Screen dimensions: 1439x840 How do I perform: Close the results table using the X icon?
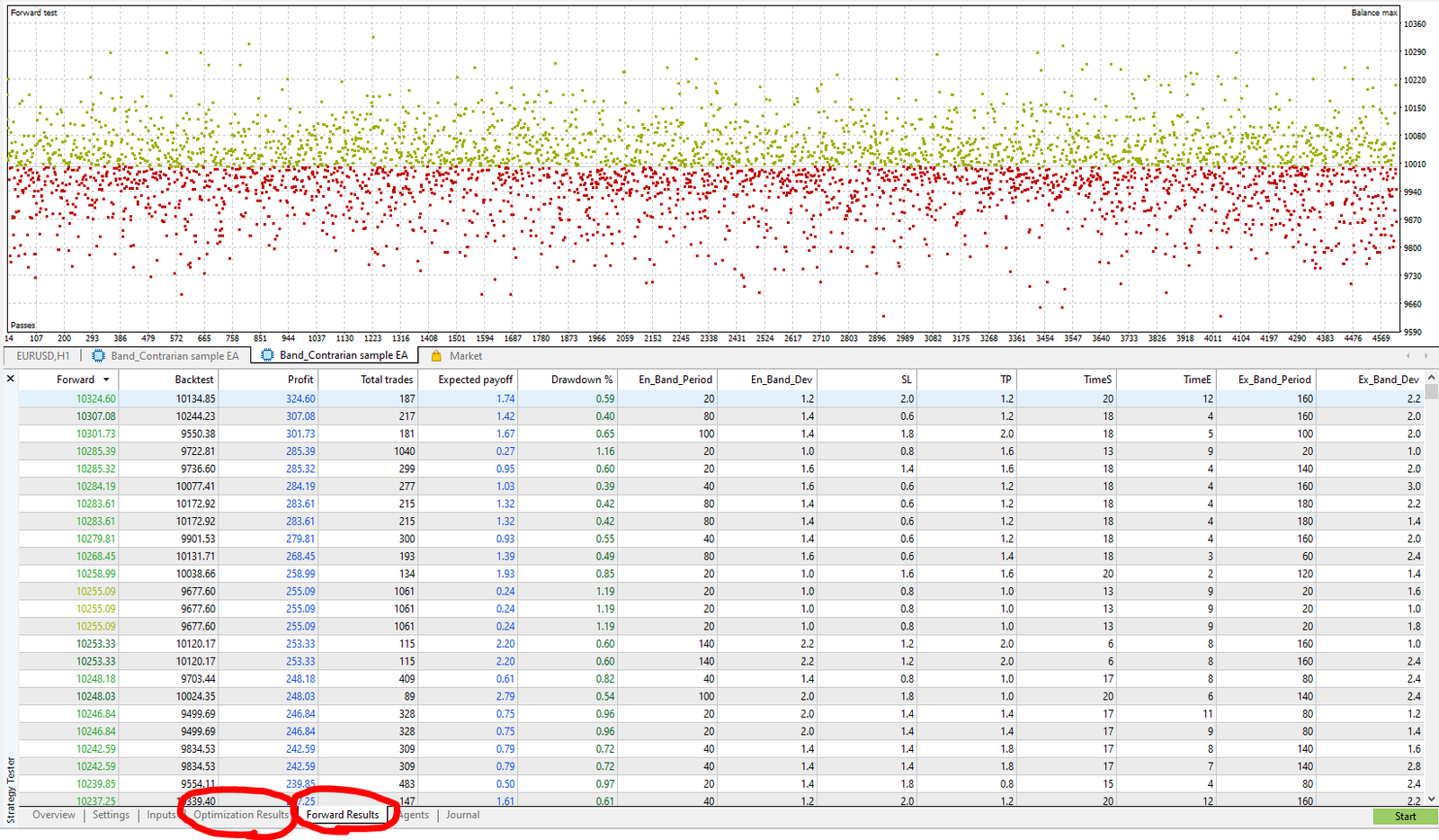(x=10, y=379)
